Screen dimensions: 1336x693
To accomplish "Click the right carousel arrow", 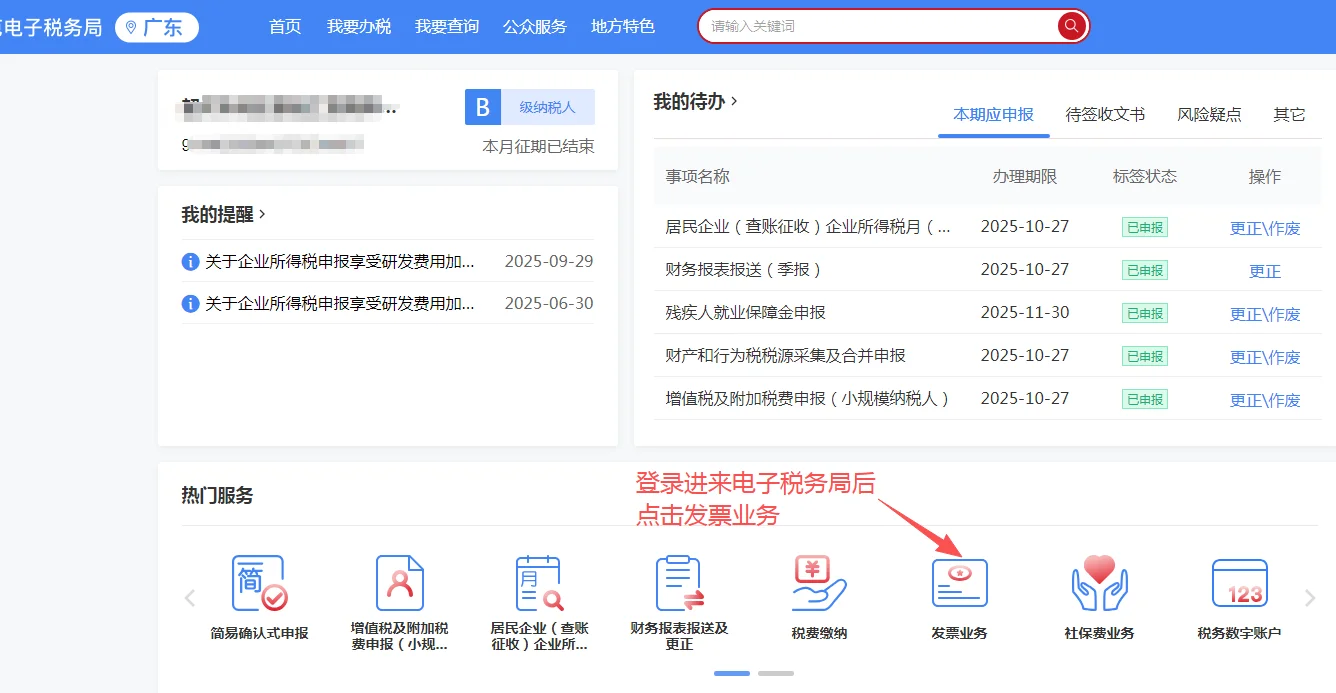I will click(x=1311, y=597).
